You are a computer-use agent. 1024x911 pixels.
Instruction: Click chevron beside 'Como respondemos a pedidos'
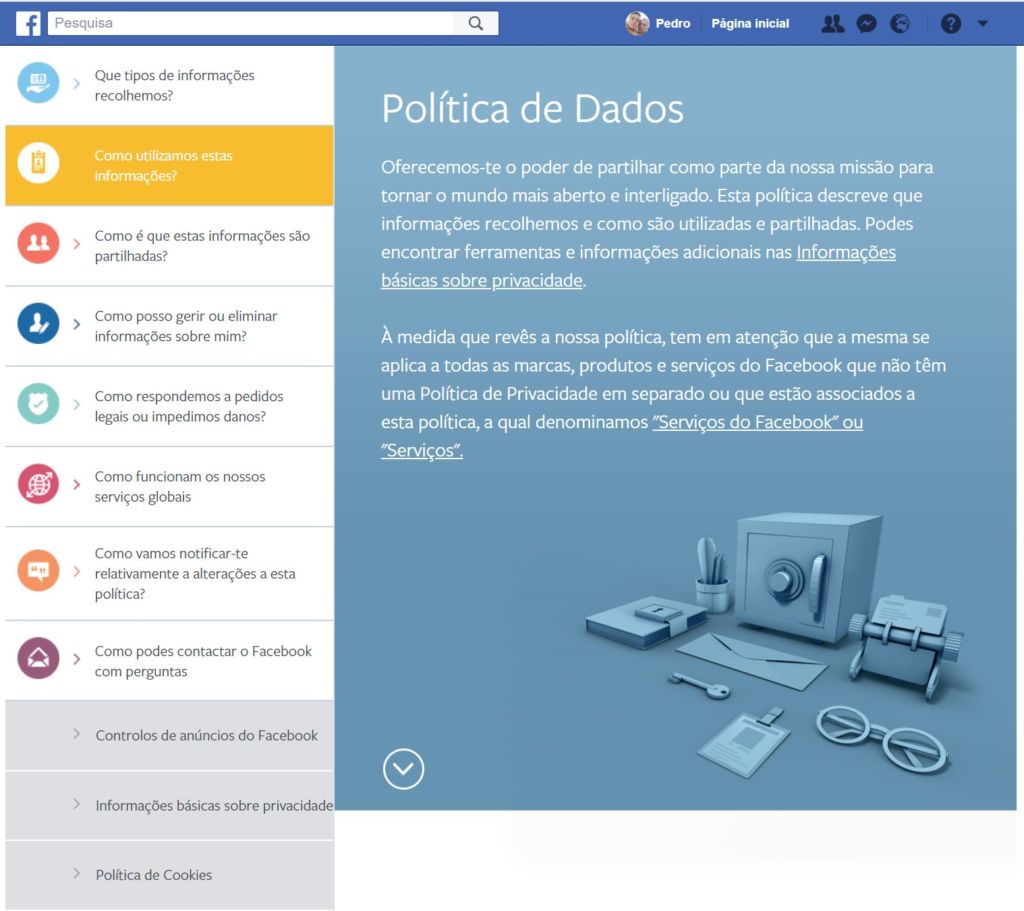coord(76,404)
